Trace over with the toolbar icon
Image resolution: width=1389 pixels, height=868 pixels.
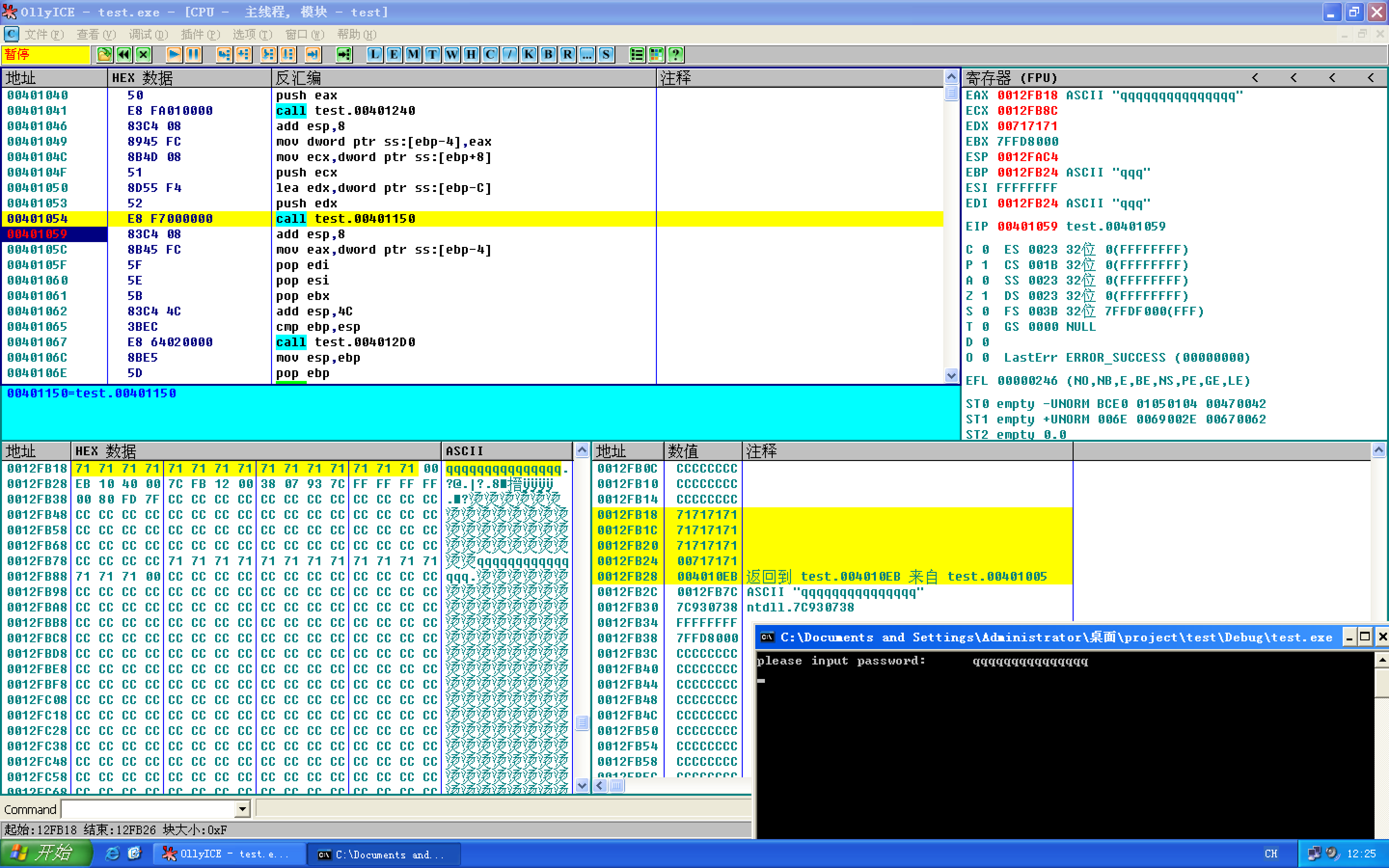[x=287, y=54]
